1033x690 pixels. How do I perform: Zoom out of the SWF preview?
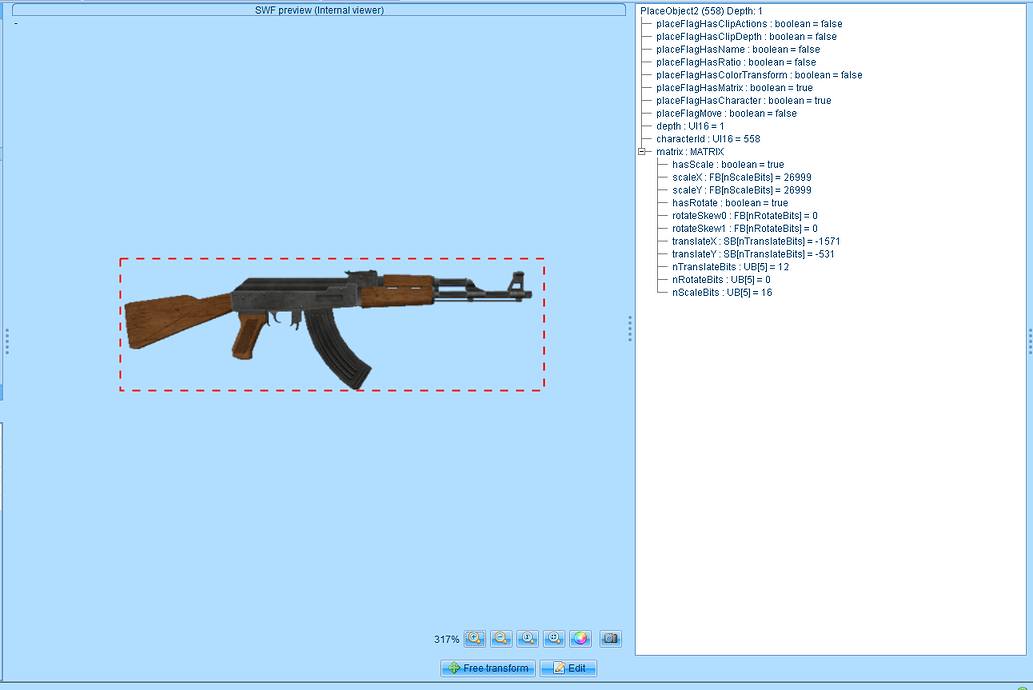(501, 639)
